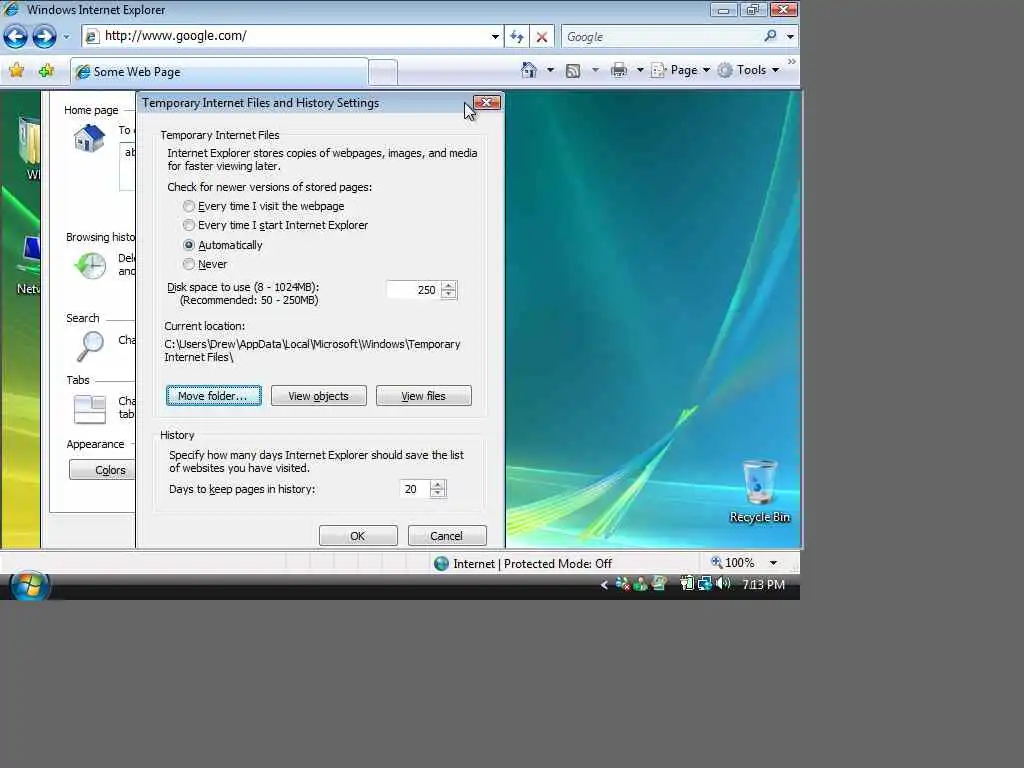Click Cancel in history settings dialog
This screenshot has width=1024, height=768.
pyautogui.click(x=447, y=536)
